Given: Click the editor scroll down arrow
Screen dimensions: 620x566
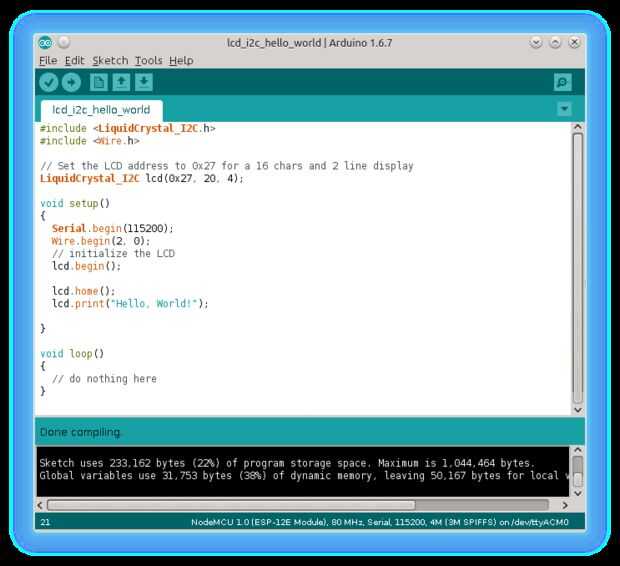Looking at the screenshot, I should click(x=577, y=410).
